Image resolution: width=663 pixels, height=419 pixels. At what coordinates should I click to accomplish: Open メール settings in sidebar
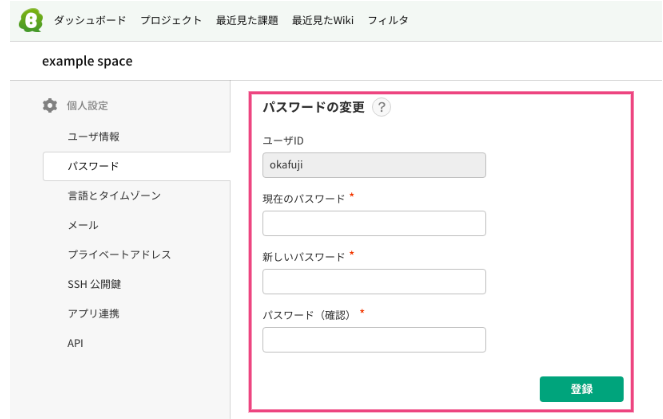[83, 225]
